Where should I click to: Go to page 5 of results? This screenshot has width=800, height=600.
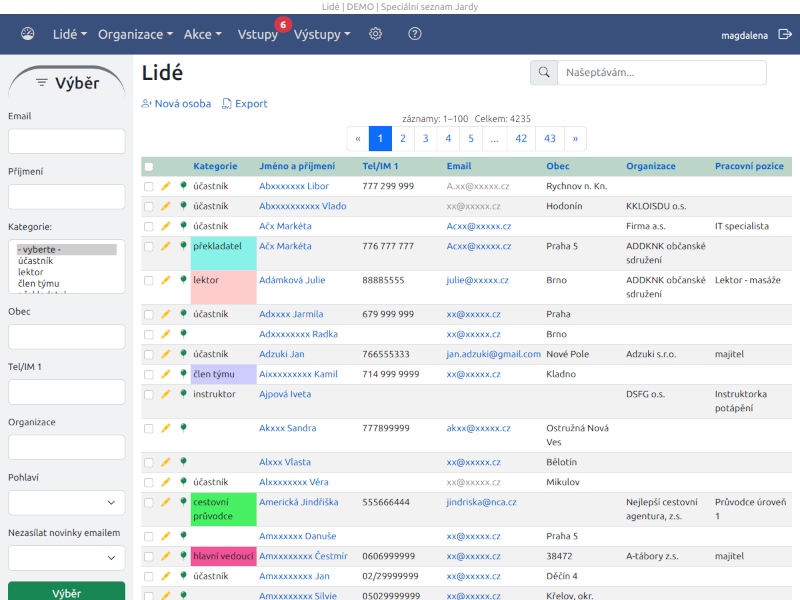point(471,138)
